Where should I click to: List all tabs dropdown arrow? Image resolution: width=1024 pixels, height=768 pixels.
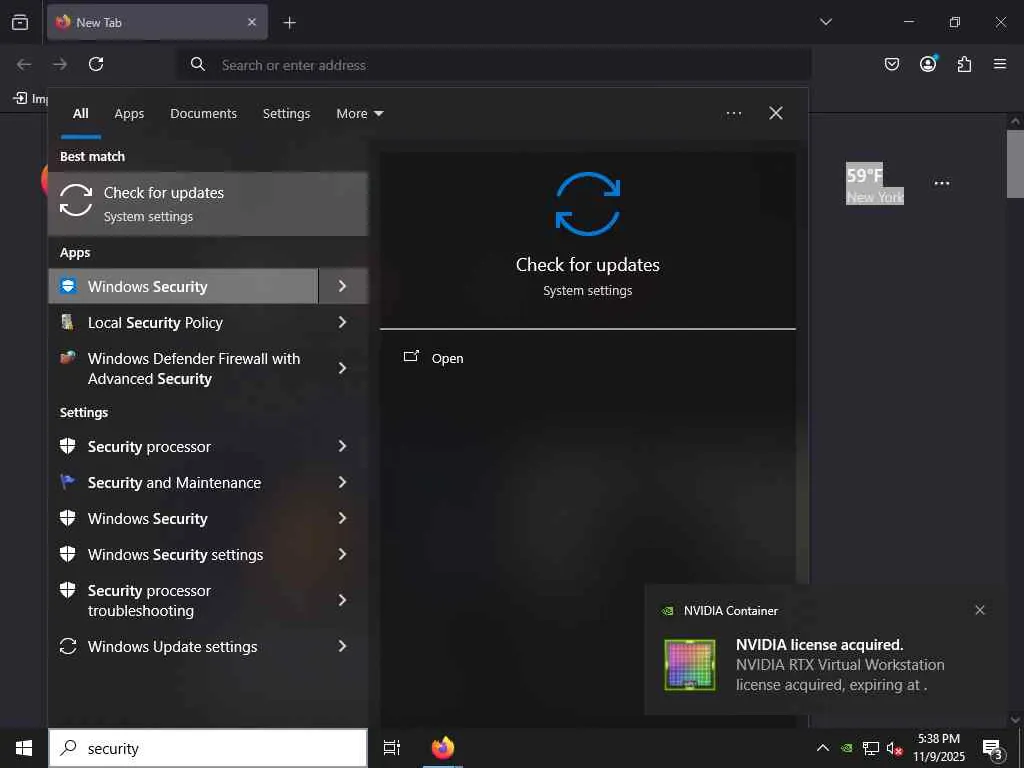[x=826, y=22]
